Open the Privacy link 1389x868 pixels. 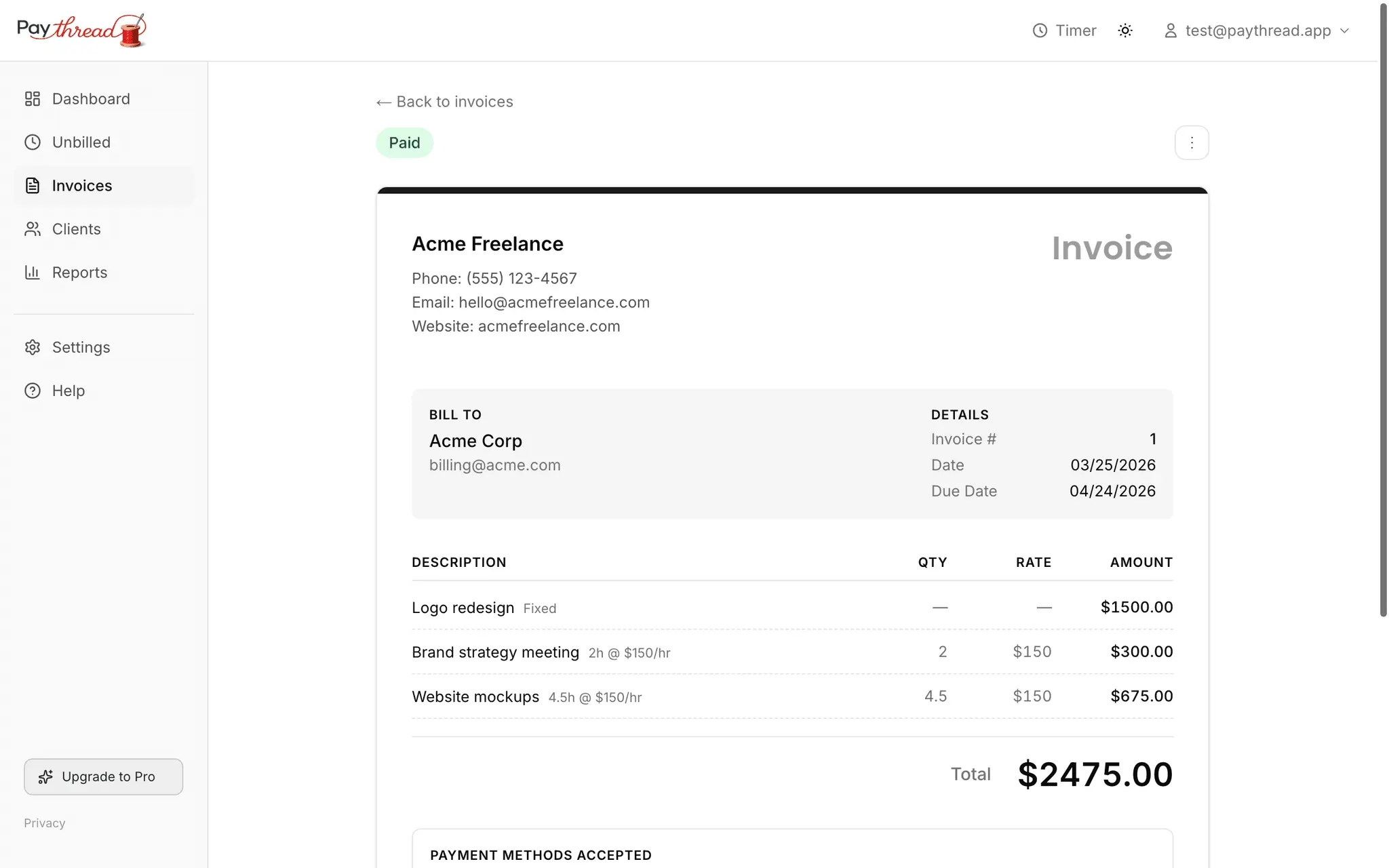(45, 823)
